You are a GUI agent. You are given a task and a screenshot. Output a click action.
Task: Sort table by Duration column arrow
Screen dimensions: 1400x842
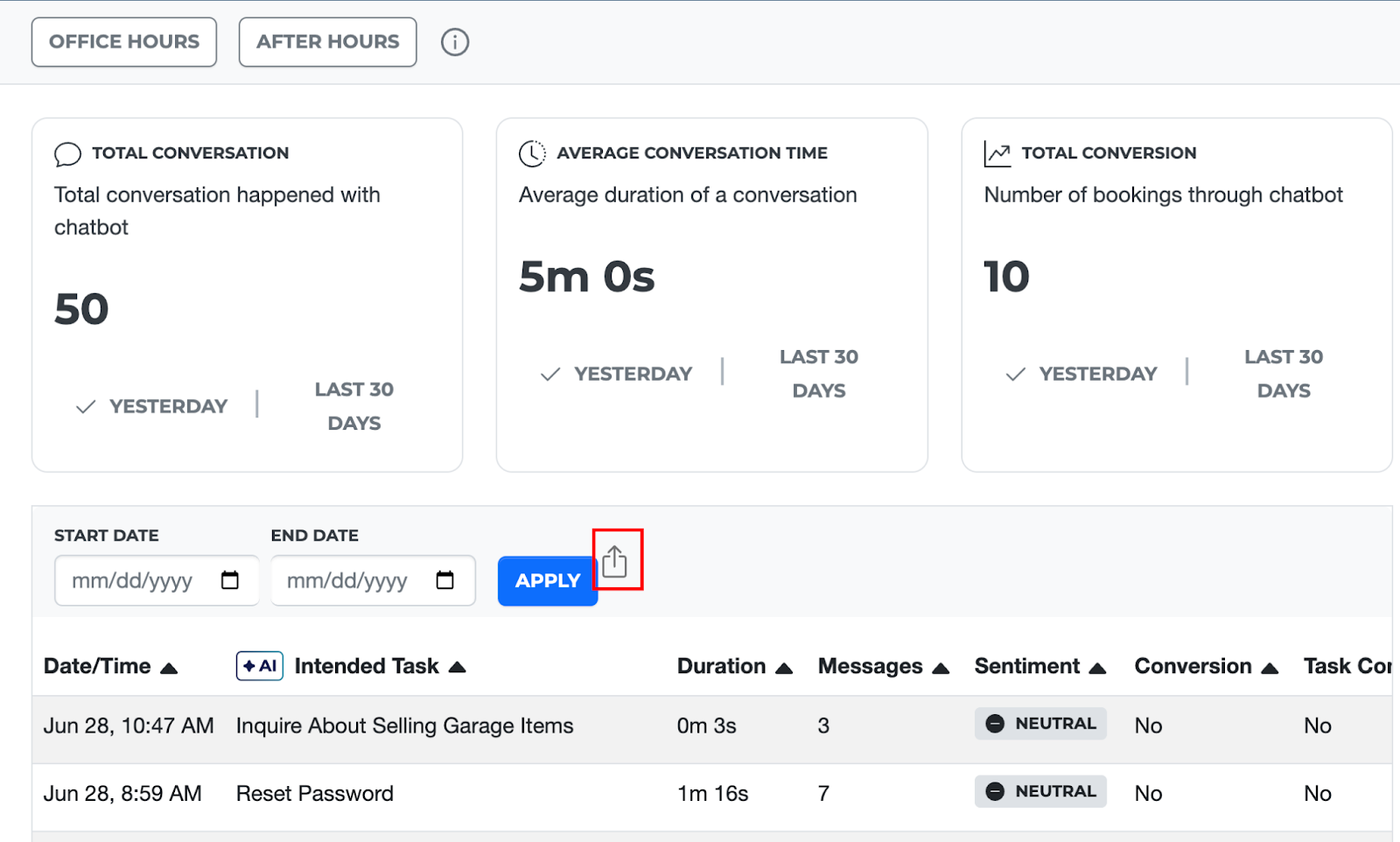(784, 669)
